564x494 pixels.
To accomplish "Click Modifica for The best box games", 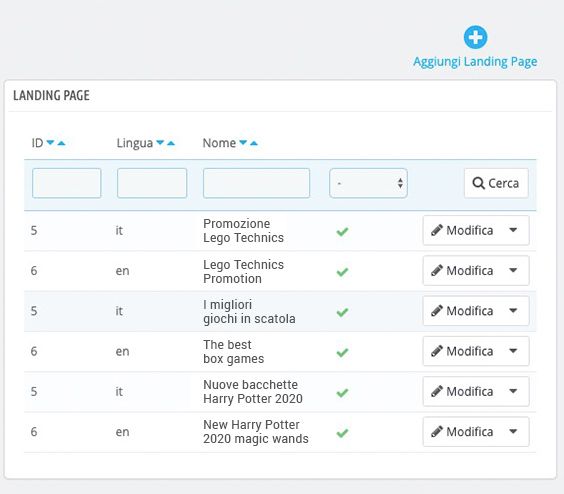I will 463,351.
